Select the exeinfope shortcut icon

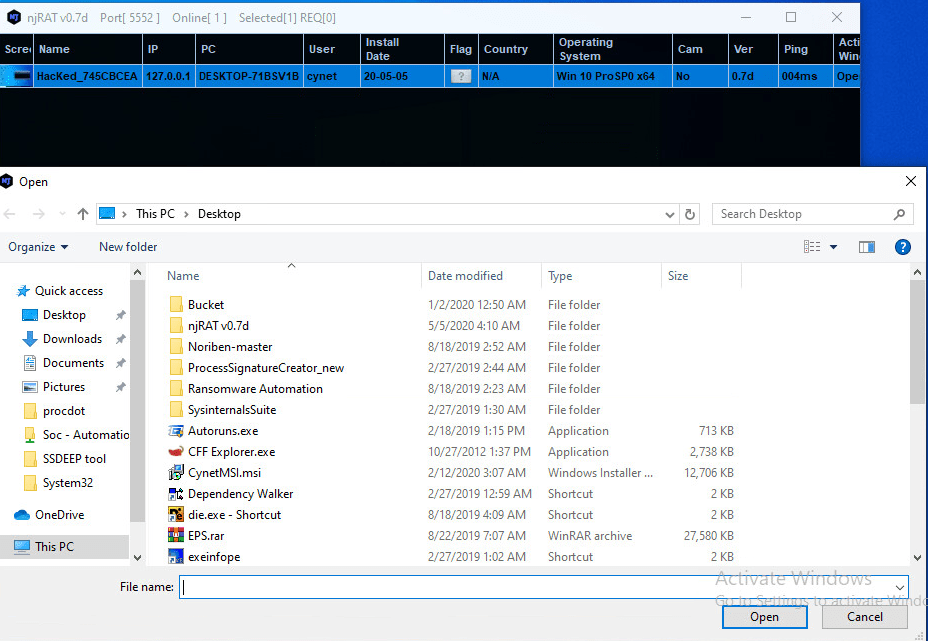click(x=176, y=557)
